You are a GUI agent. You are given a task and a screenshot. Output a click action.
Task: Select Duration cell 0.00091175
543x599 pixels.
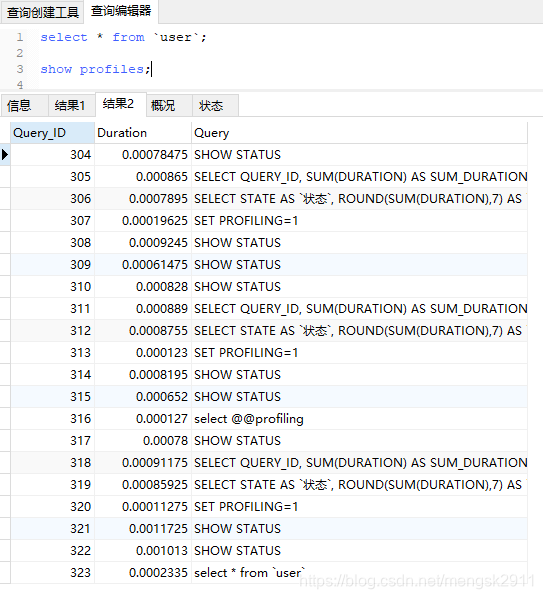(x=143, y=463)
